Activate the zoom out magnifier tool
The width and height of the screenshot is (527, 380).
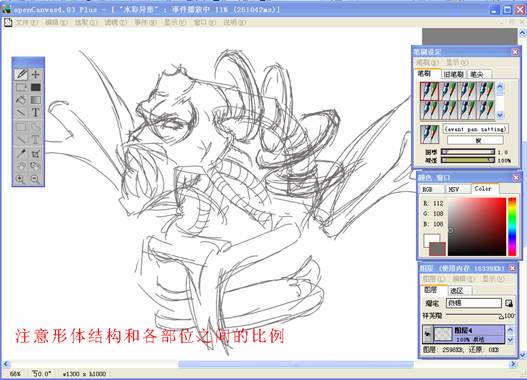coord(35,179)
